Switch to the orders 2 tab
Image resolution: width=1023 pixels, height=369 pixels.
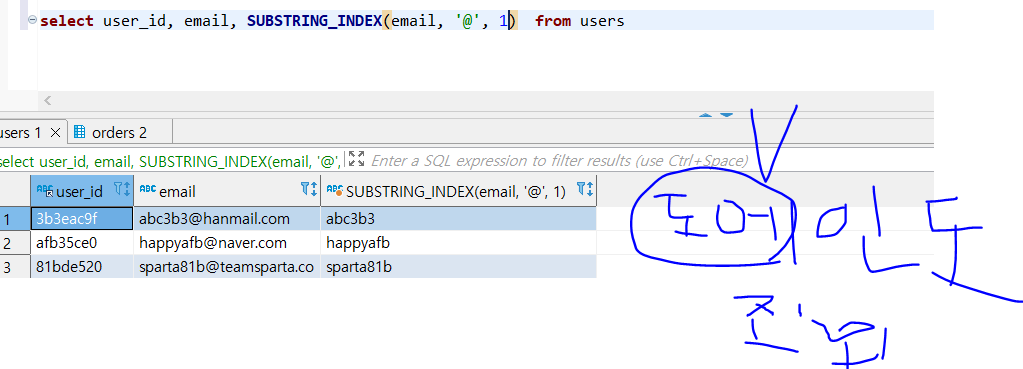tap(119, 133)
